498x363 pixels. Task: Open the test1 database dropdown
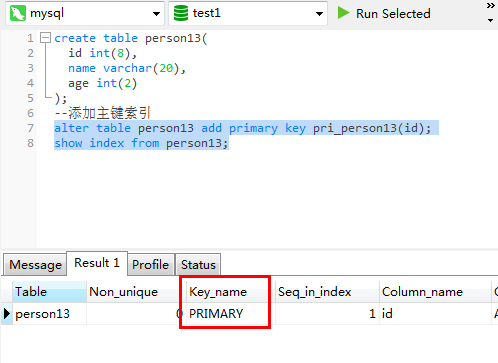click(x=319, y=14)
